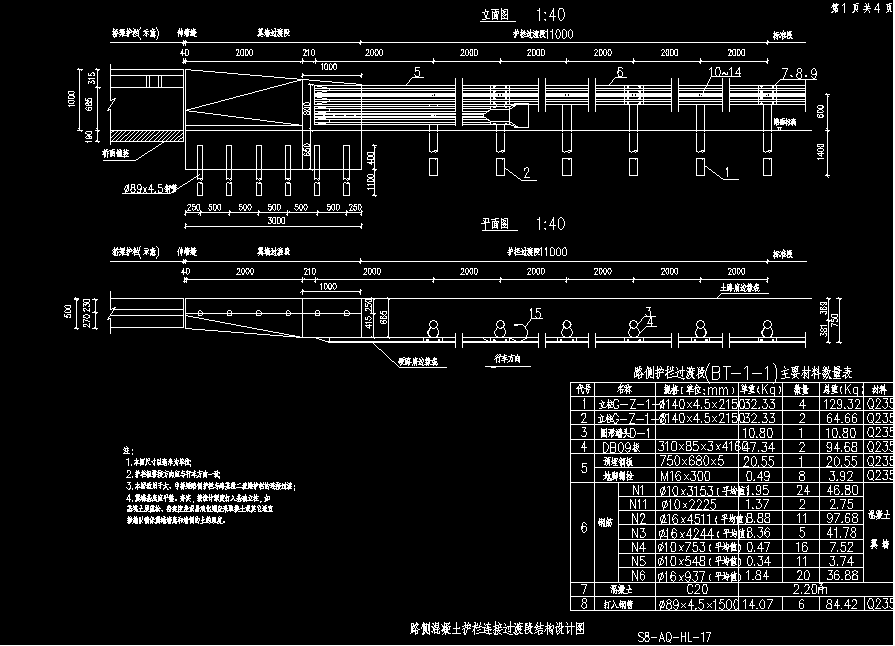Click the page number text in top-right corner
895x646 pixels.
click(860, 7)
